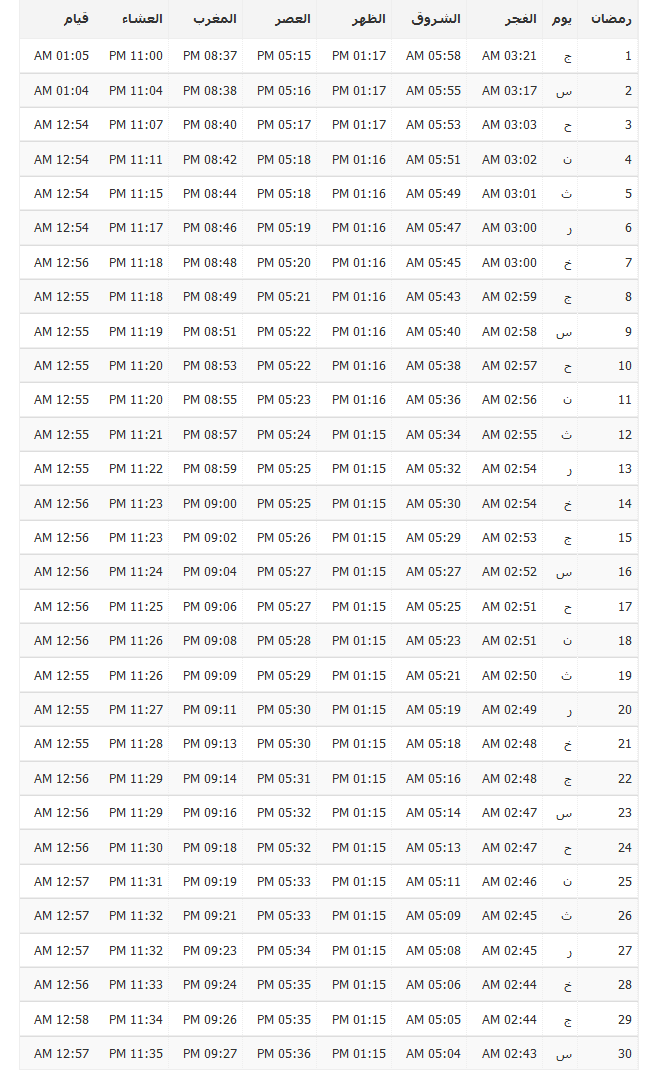Select Qiyam time 01:04 AM on day 2
The image size is (658, 1085).
(x=61, y=91)
